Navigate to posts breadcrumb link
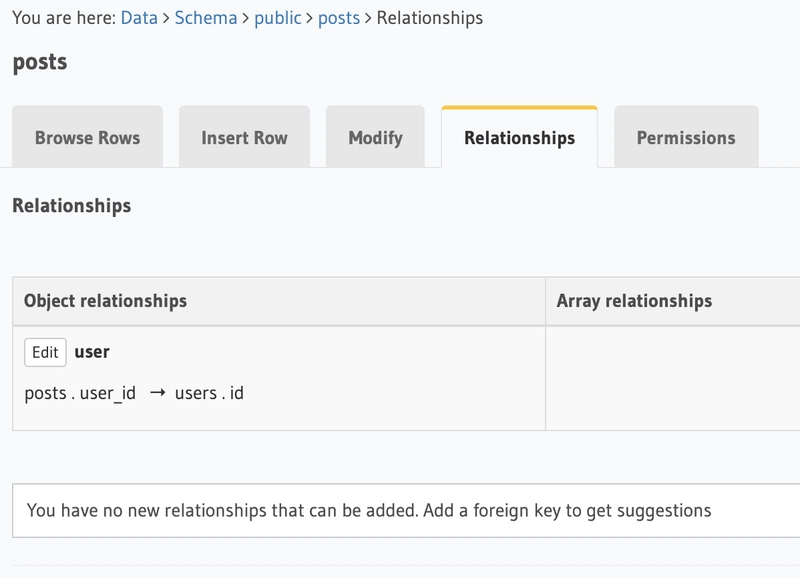Viewport: 800px width, 578px height. click(339, 18)
